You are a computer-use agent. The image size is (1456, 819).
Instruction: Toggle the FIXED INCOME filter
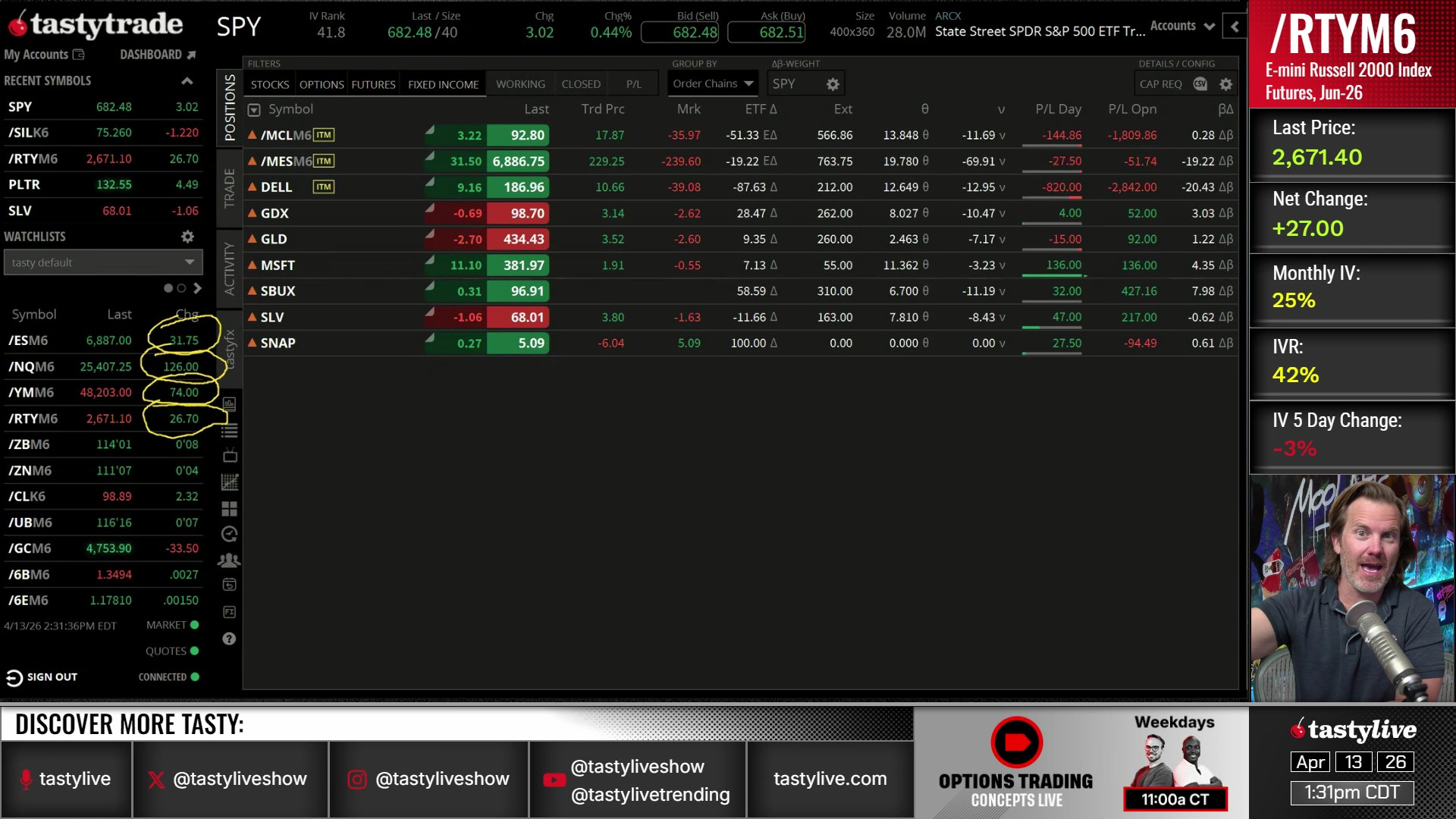pos(443,84)
